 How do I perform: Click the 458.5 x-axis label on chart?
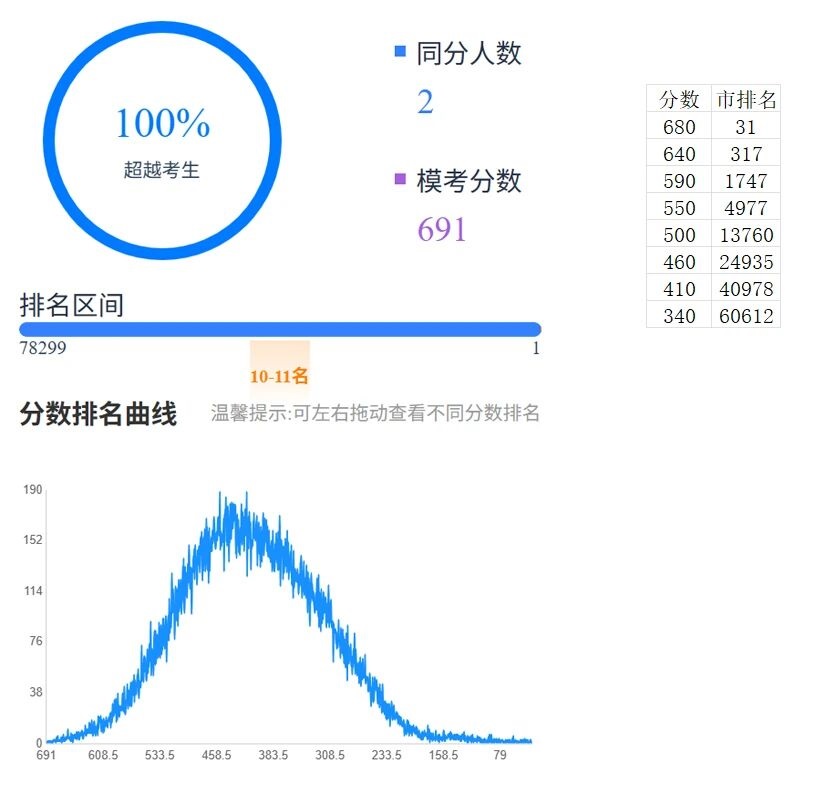pos(216,755)
